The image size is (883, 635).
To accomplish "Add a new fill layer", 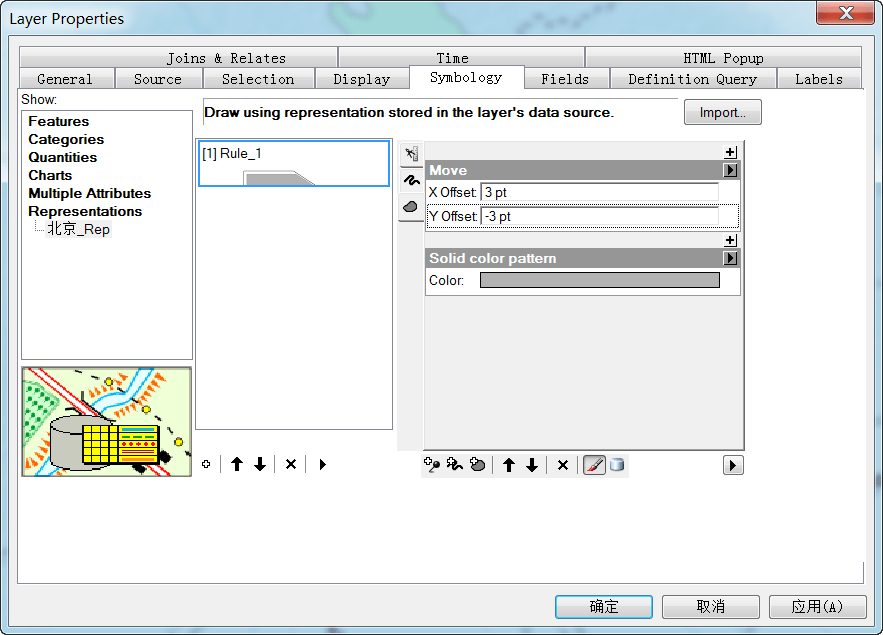I will (x=478, y=465).
